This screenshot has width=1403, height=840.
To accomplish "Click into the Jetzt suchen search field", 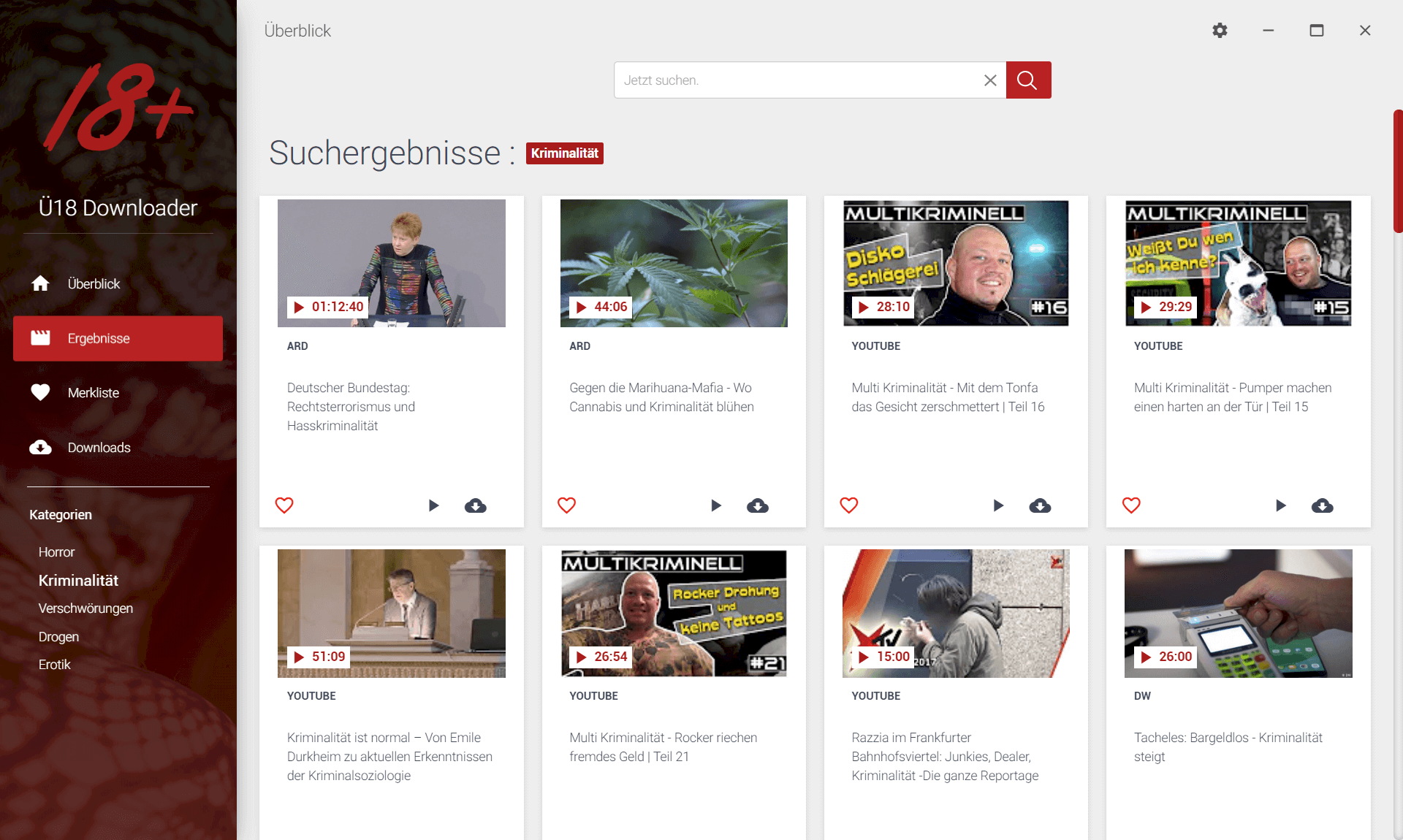I will (796, 80).
